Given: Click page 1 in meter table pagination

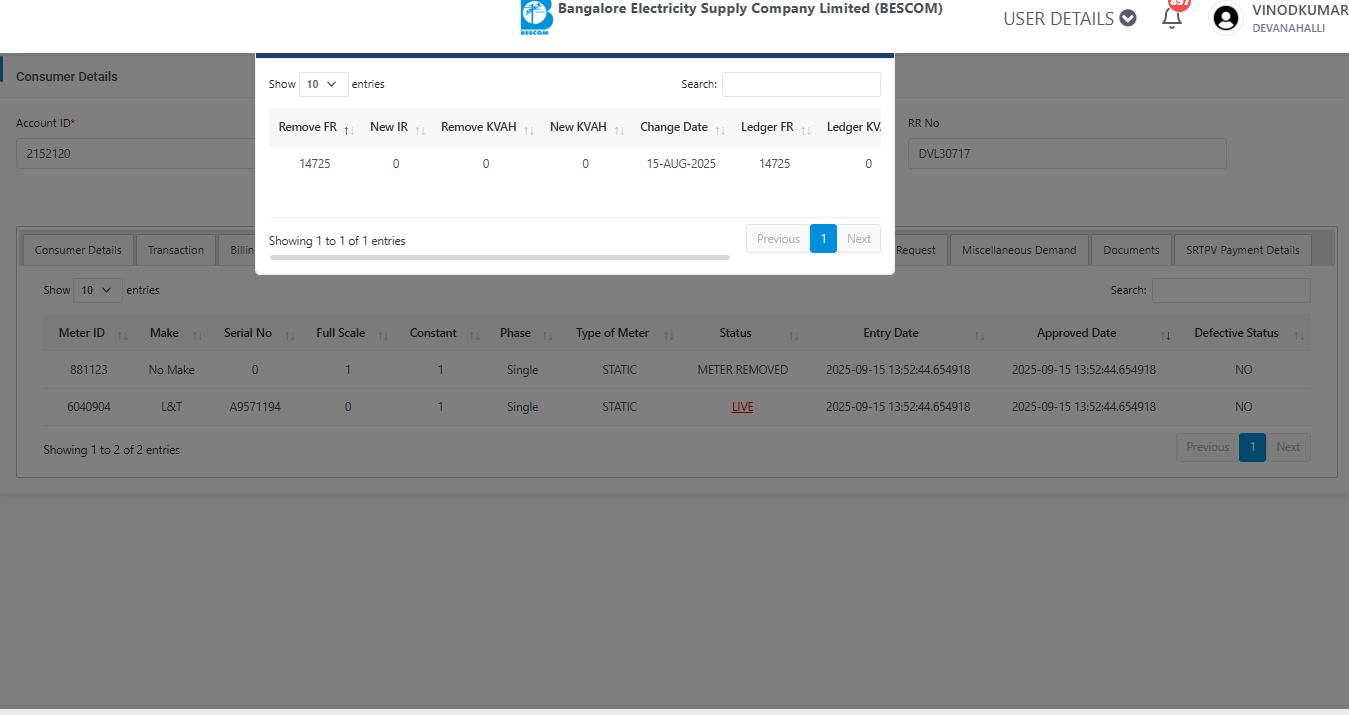Looking at the screenshot, I should click(x=1252, y=447).
